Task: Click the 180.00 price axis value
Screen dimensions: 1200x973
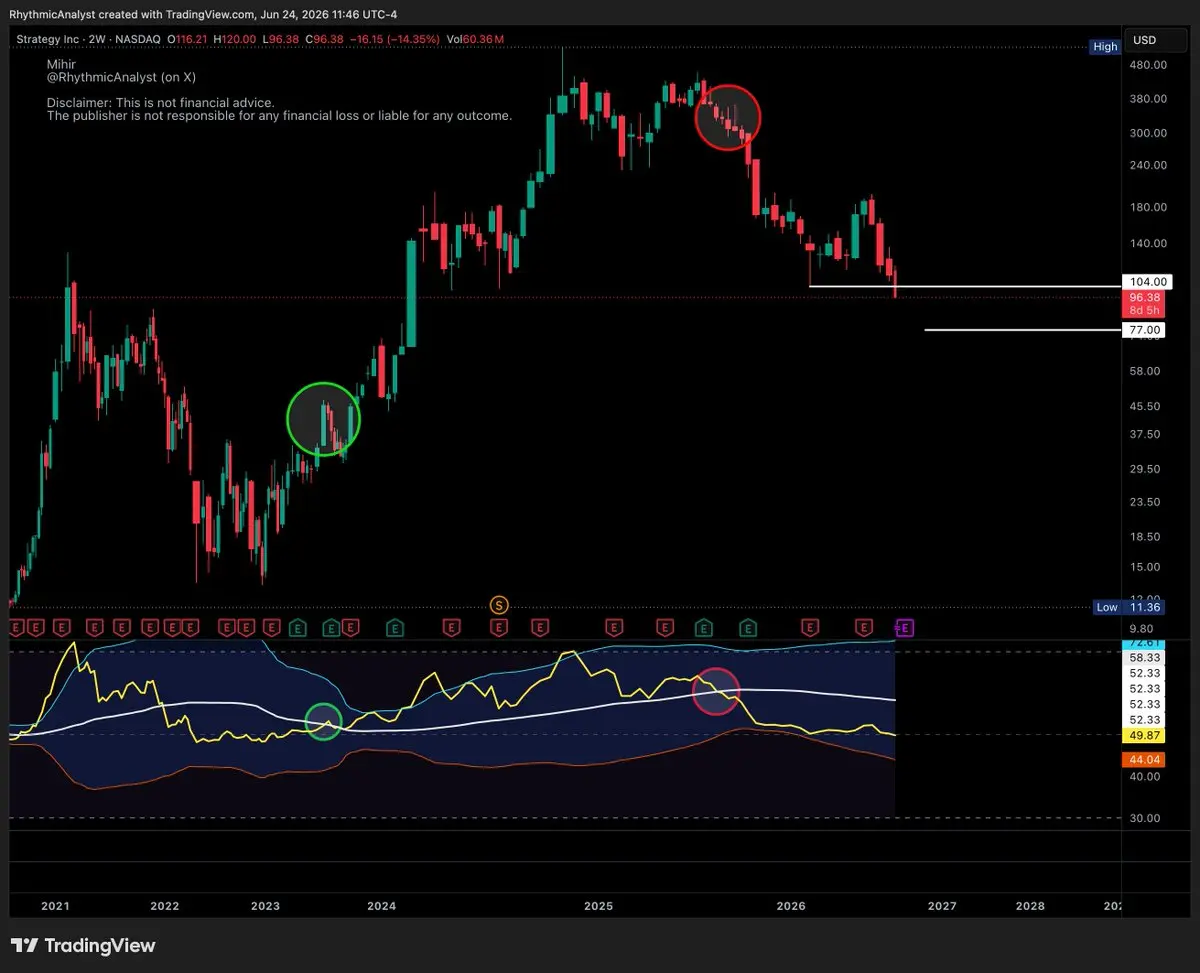Action: 1147,207
